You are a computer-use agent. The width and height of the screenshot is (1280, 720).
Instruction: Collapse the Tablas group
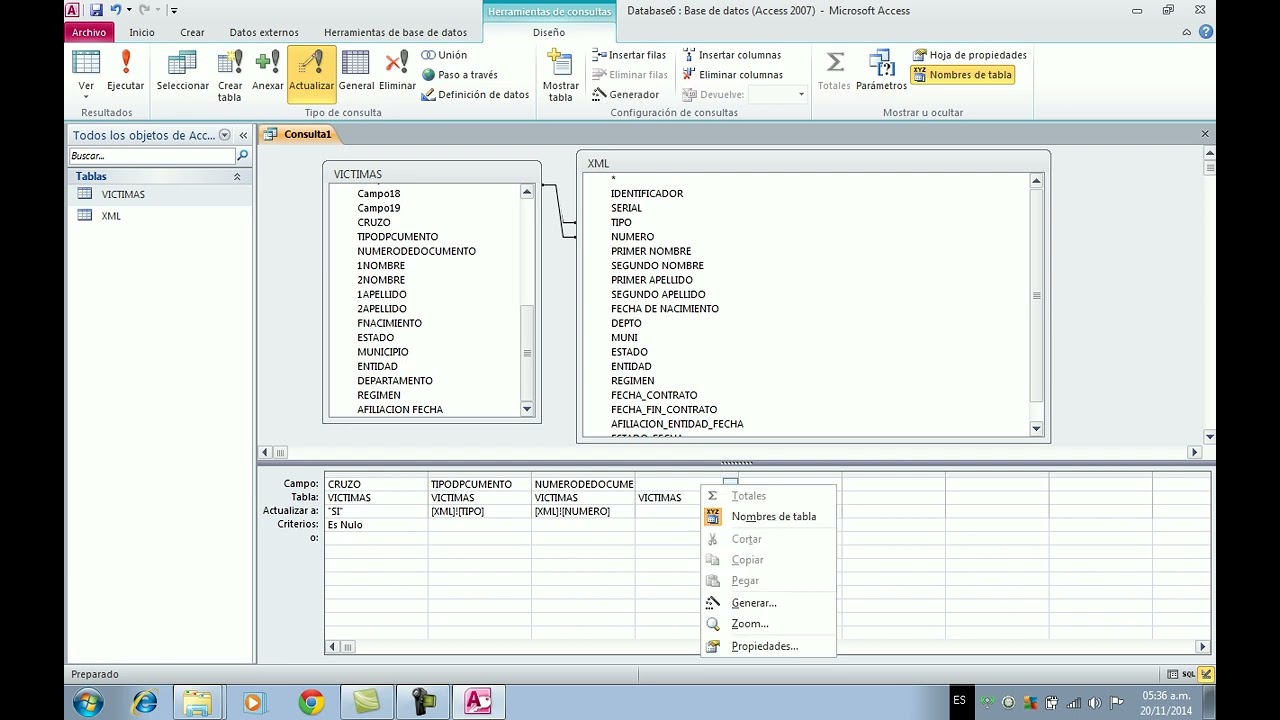pyautogui.click(x=237, y=176)
